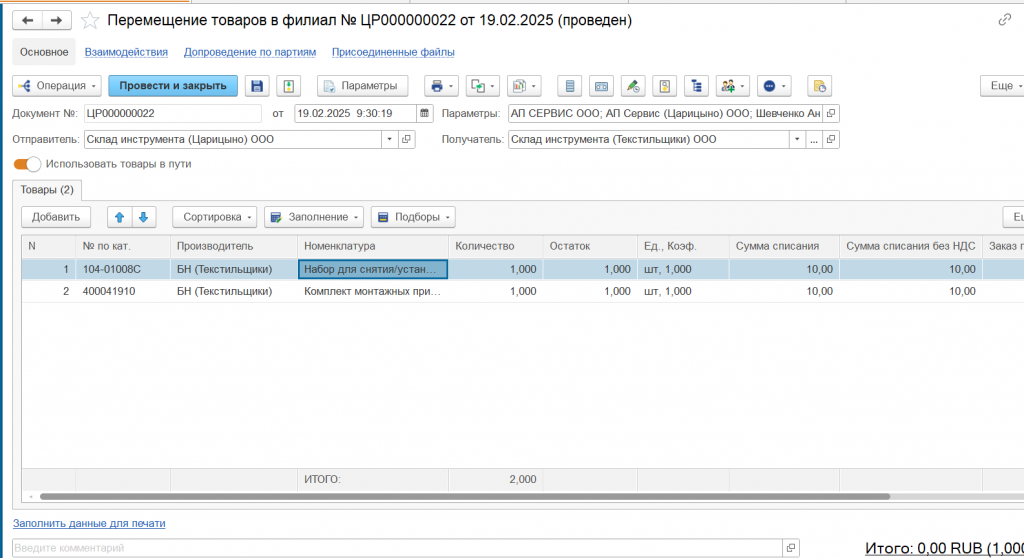This screenshot has height=558, width=1024.
Task: Open the Заполнение dropdown menu
Action: click(313, 217)
